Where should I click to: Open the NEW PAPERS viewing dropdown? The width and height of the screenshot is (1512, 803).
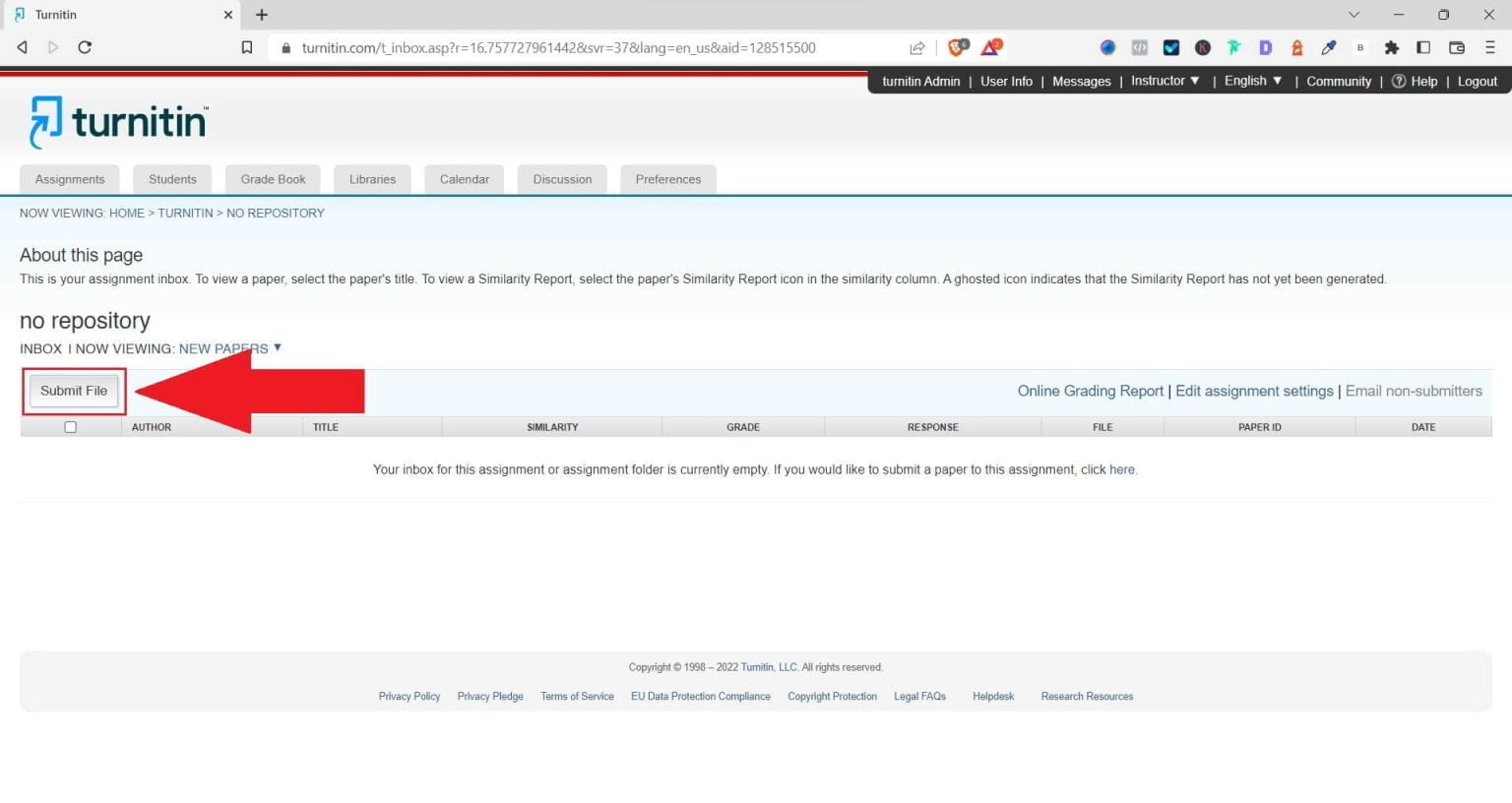[230, 348]
